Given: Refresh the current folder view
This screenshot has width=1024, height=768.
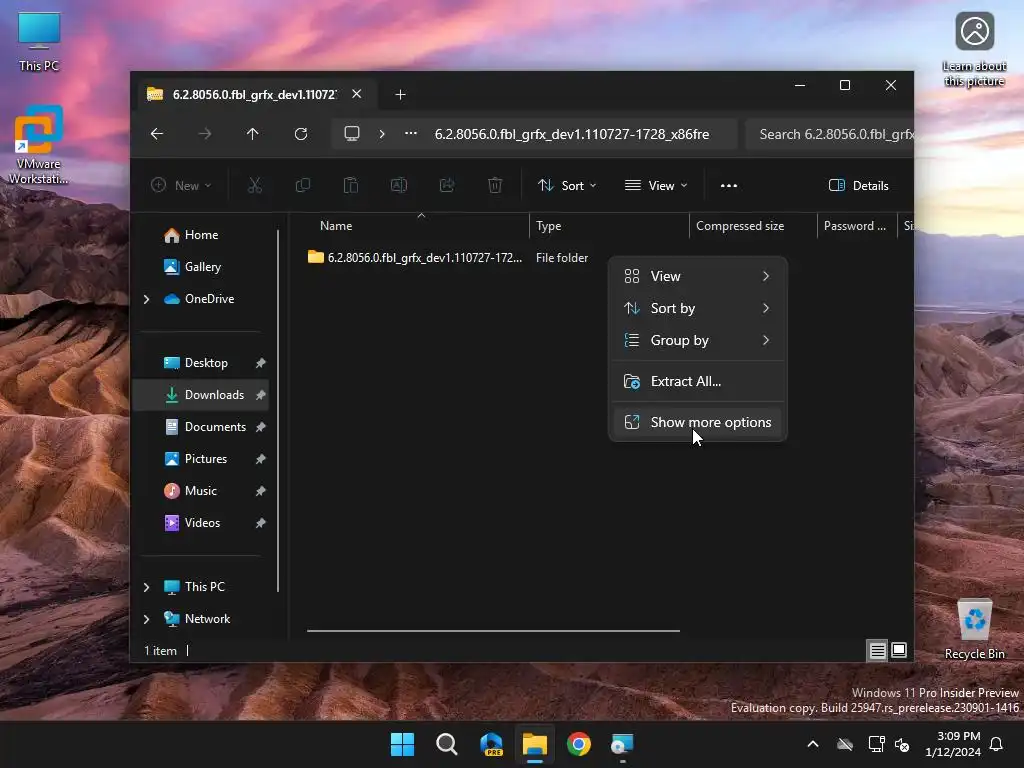Looking at the screenshot, I should coord(301,134).
